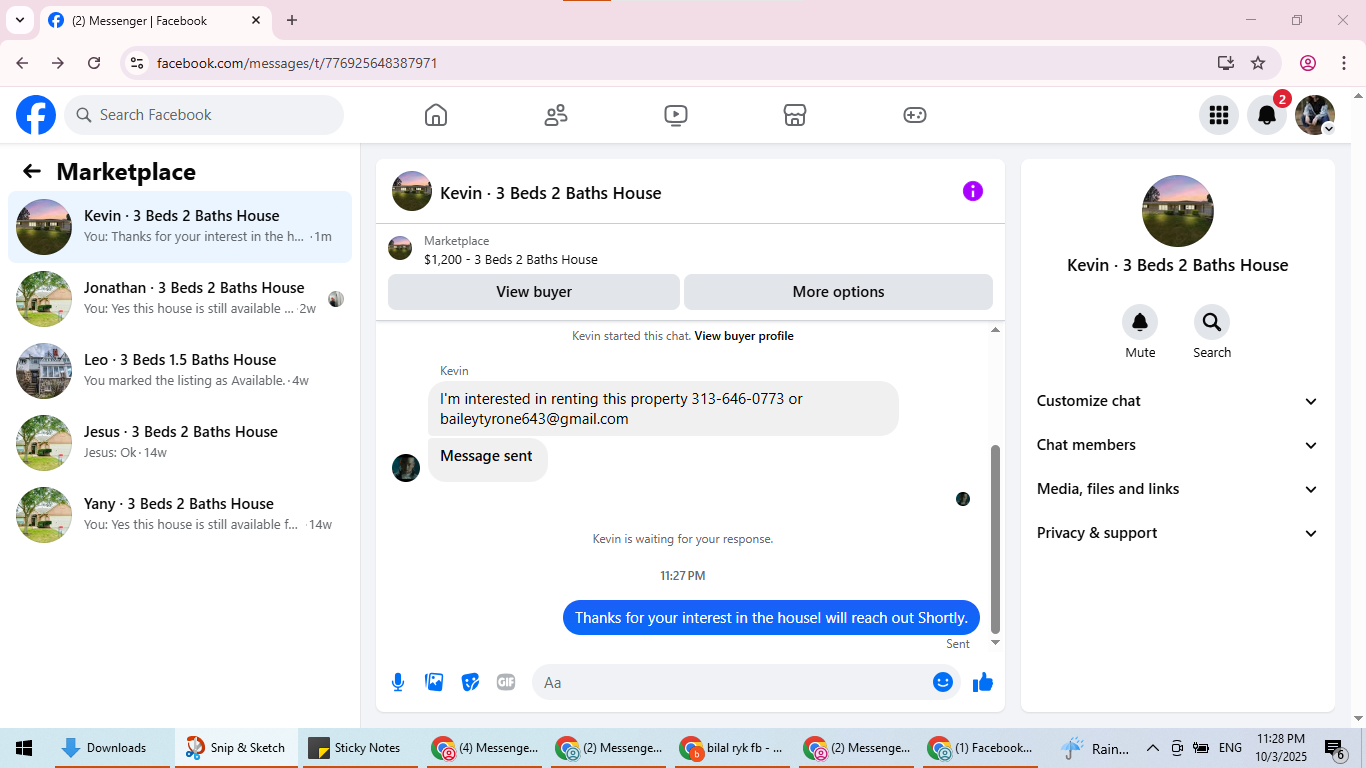Click the back arrow beside Marketplace
This screenshot has width=1366, height=768.
pyautogui.click(x=32, y=171)
